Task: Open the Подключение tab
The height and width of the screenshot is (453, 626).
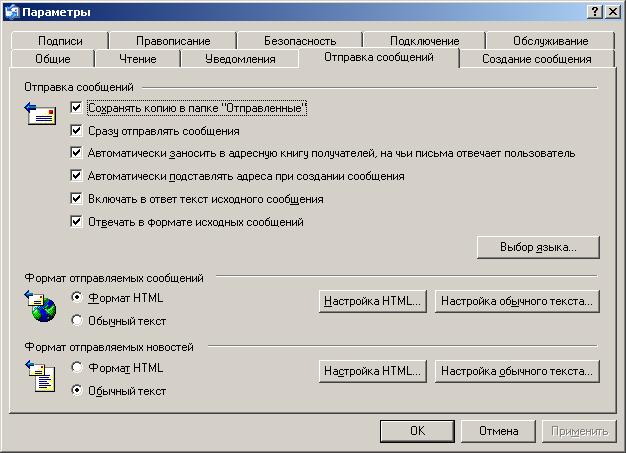Action: 424,41
